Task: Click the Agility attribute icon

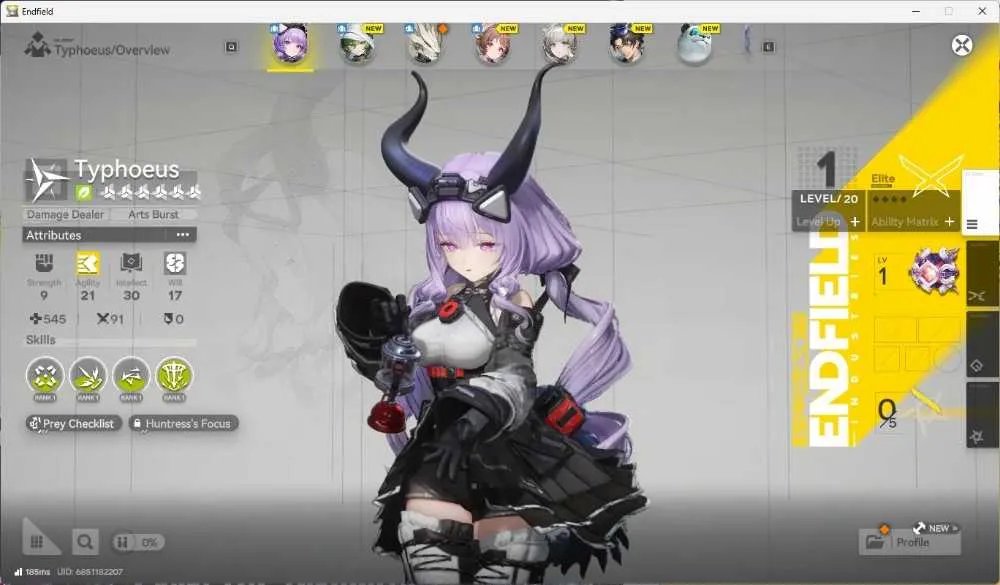Action: pos(87,263)
